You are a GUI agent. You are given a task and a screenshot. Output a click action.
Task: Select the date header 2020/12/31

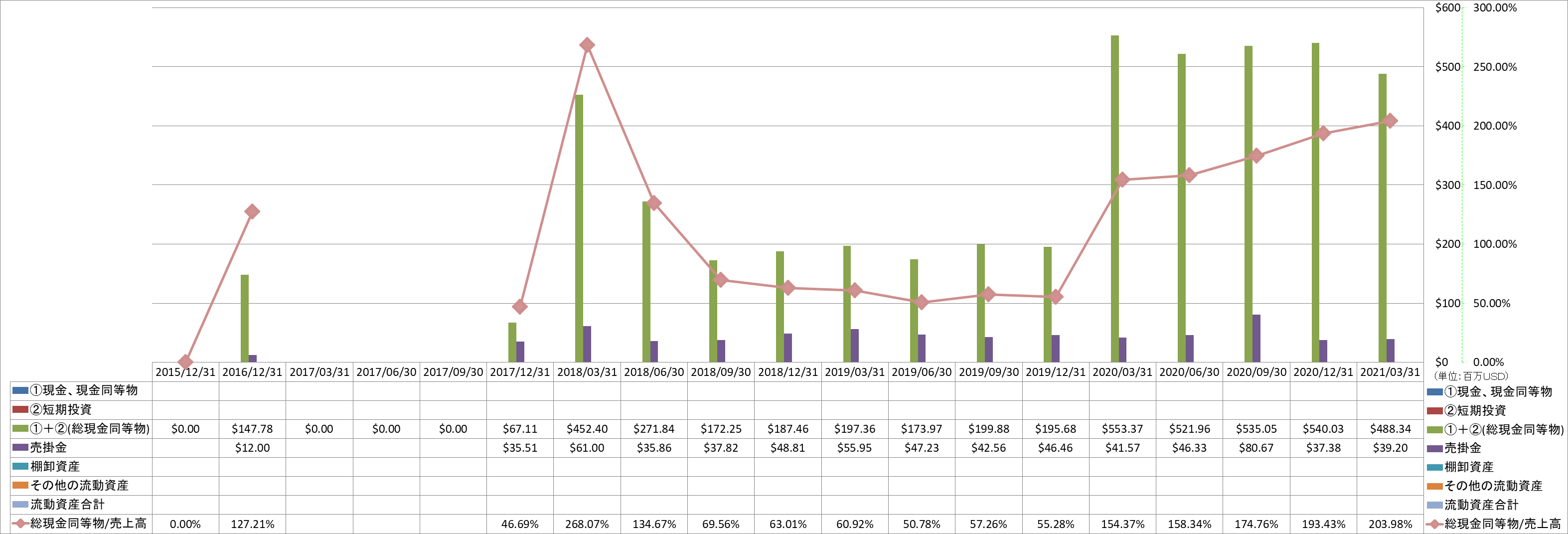pyautogui.click(x=1323, y=372)
